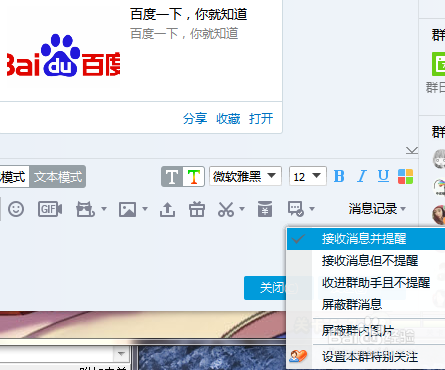445x370 pixels.
Task: Choose 设置本群特别关注 in the menu
Action: pos(366,357)
